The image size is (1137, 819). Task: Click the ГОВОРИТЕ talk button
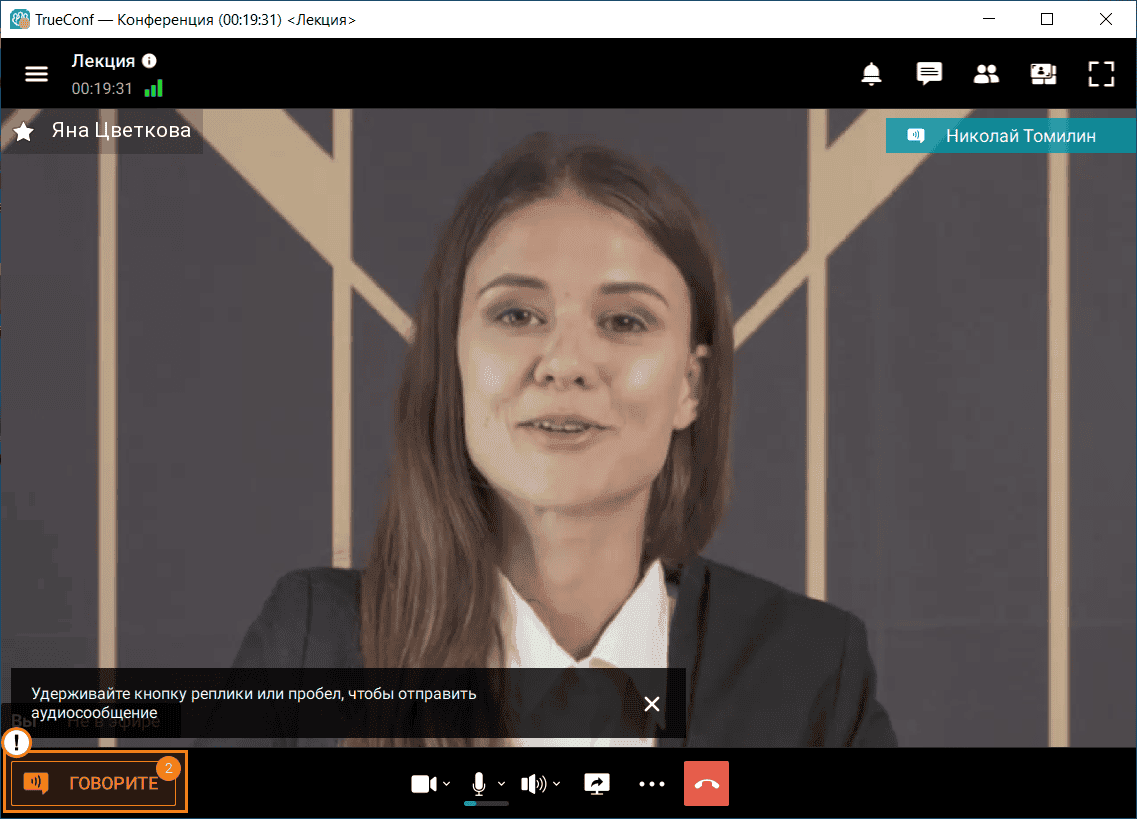(94, 783)
